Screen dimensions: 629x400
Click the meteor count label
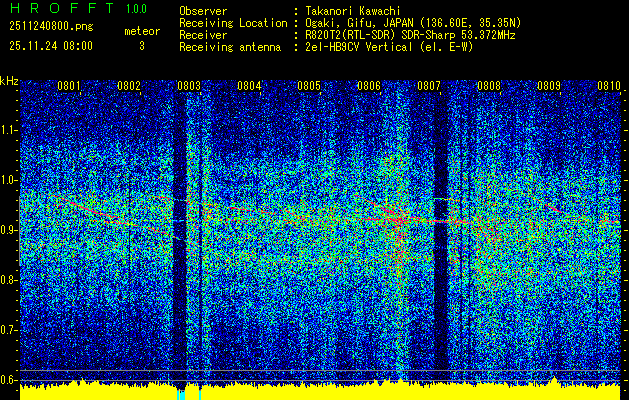[x=142, y=31]
